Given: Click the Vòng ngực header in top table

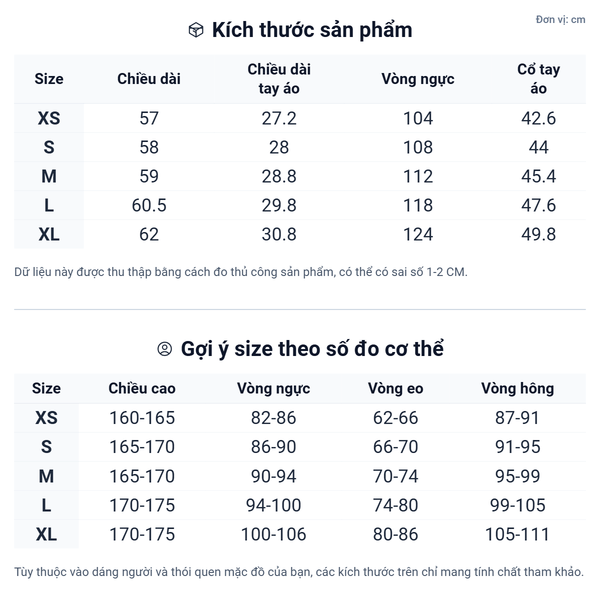Looking at the screenshot, I should (418, 79).
